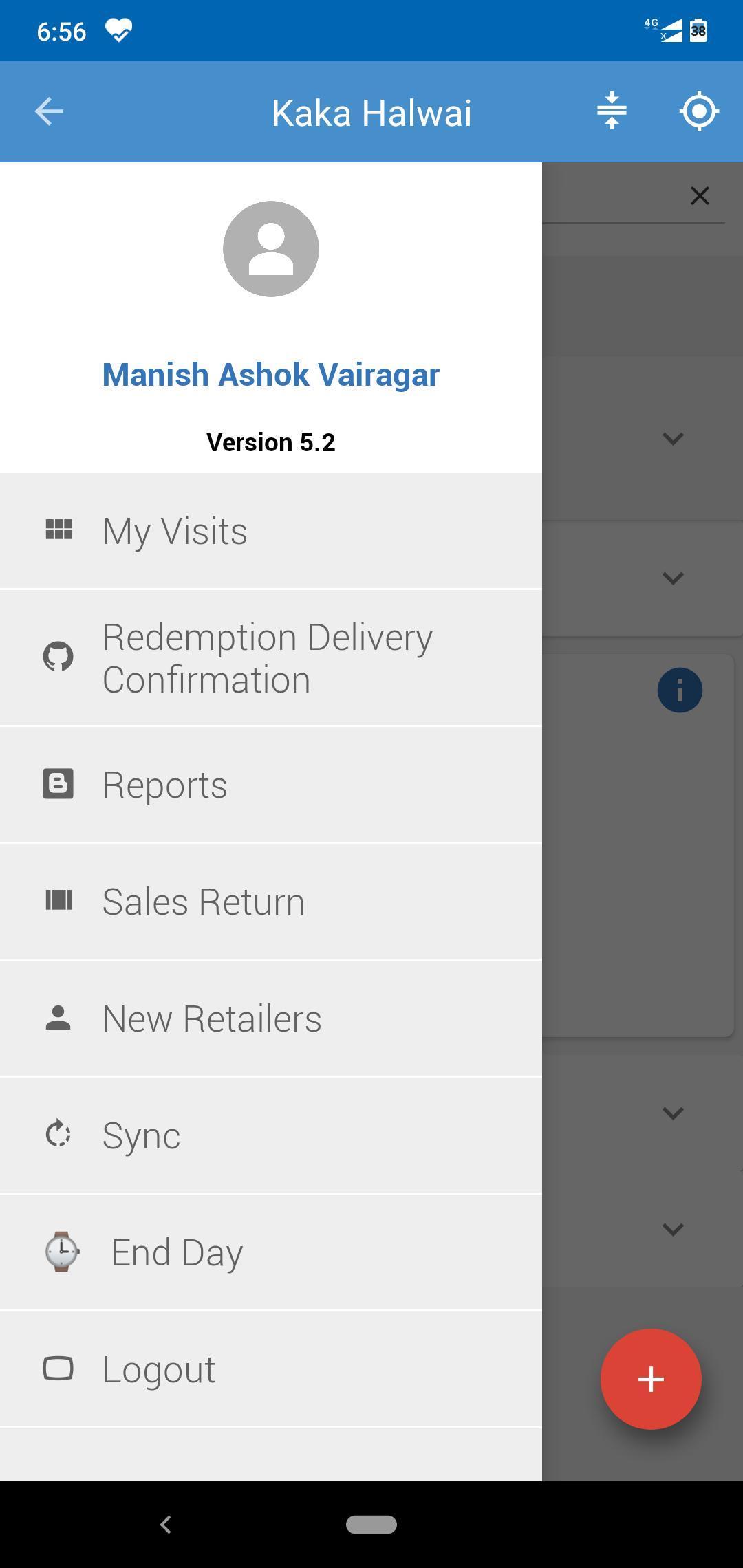
Task: Open New Retailers option
Action: 271,1019
